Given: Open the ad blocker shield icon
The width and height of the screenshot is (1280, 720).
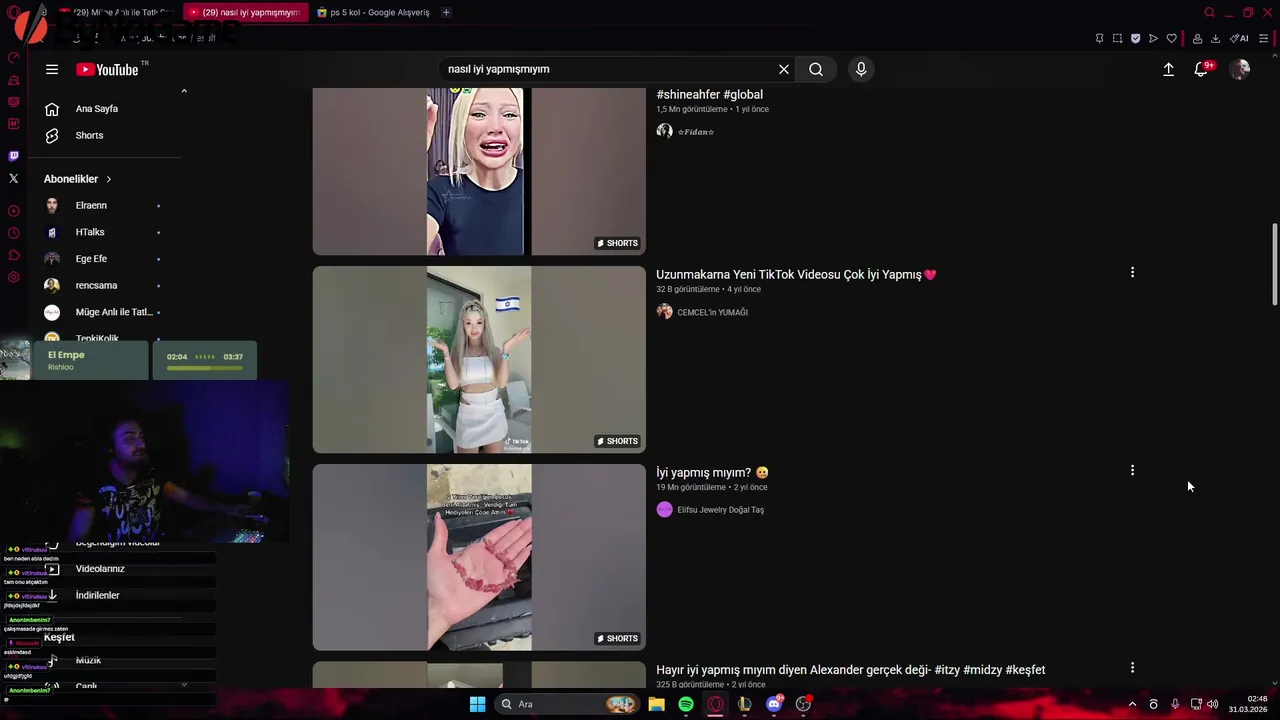Looking at the screenshot, I should coord(1135,38).
